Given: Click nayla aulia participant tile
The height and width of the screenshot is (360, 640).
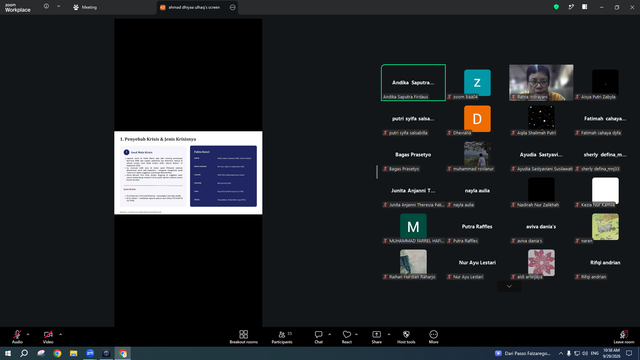Looking at the screenshot, I should (477, 190).
